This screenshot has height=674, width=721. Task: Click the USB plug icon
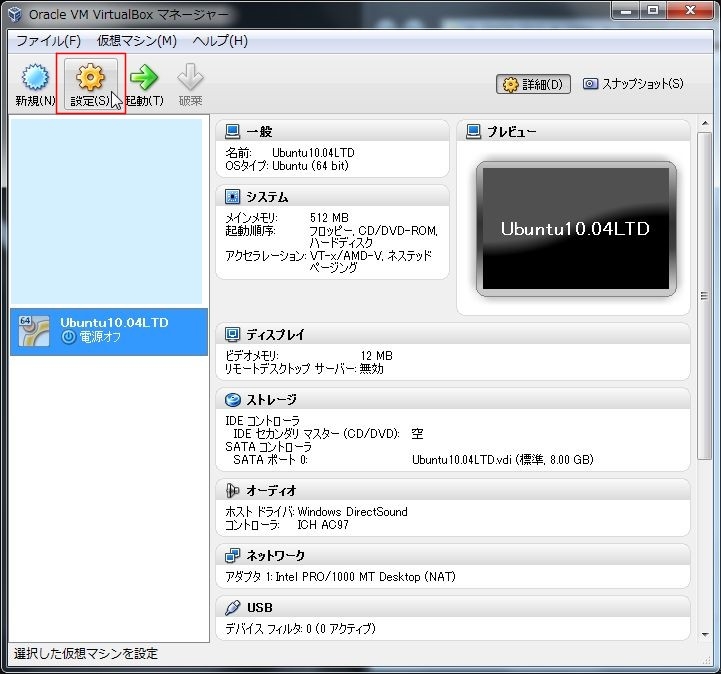(233, 607)
